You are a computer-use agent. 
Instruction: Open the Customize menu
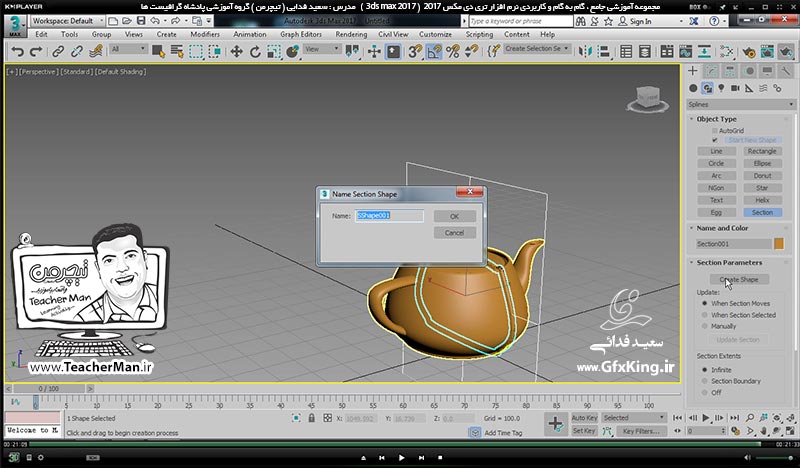(435, 34)
